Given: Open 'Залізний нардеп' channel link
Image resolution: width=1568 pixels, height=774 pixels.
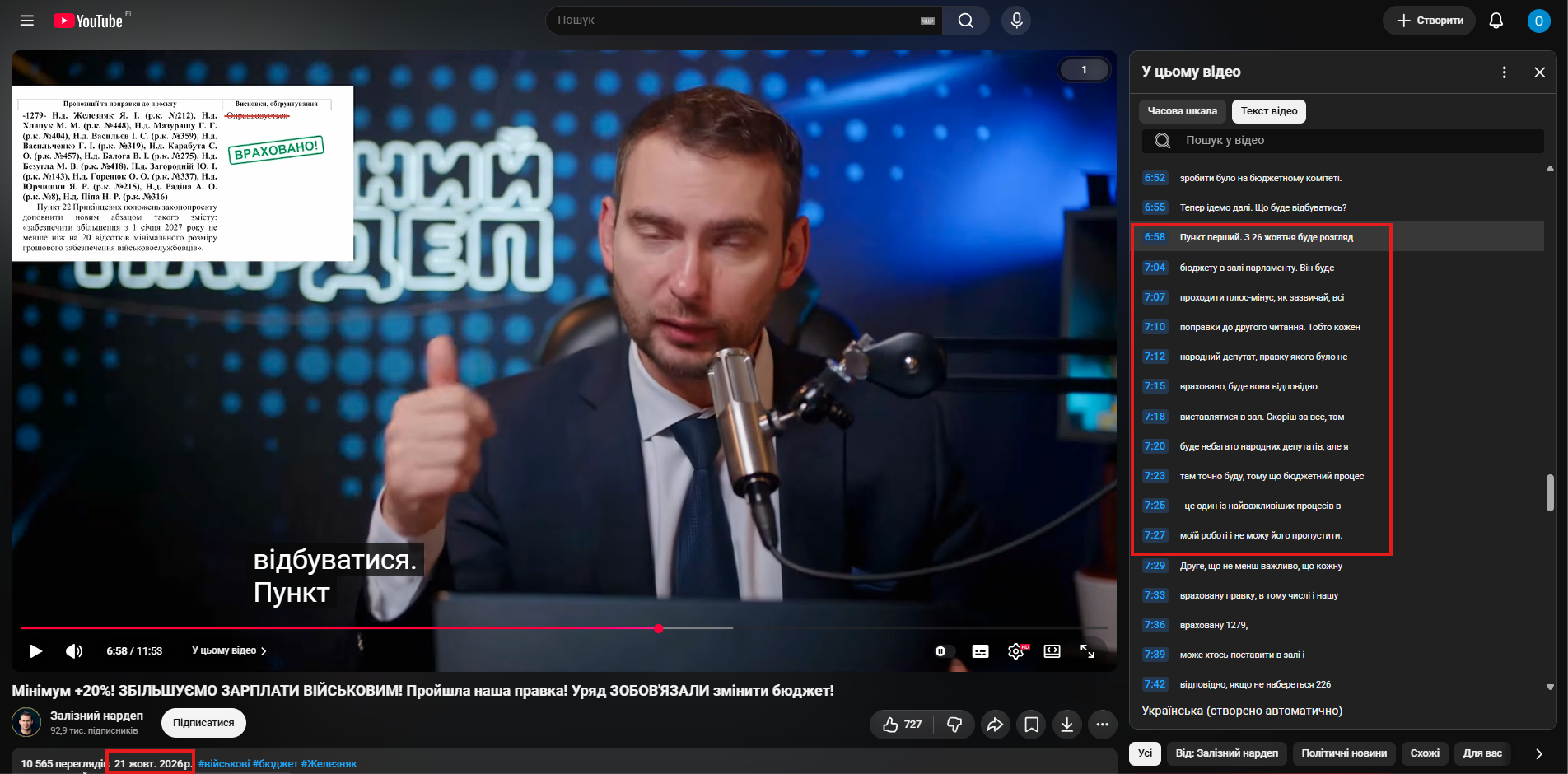Looking at the screenshot, I should 96,716.
